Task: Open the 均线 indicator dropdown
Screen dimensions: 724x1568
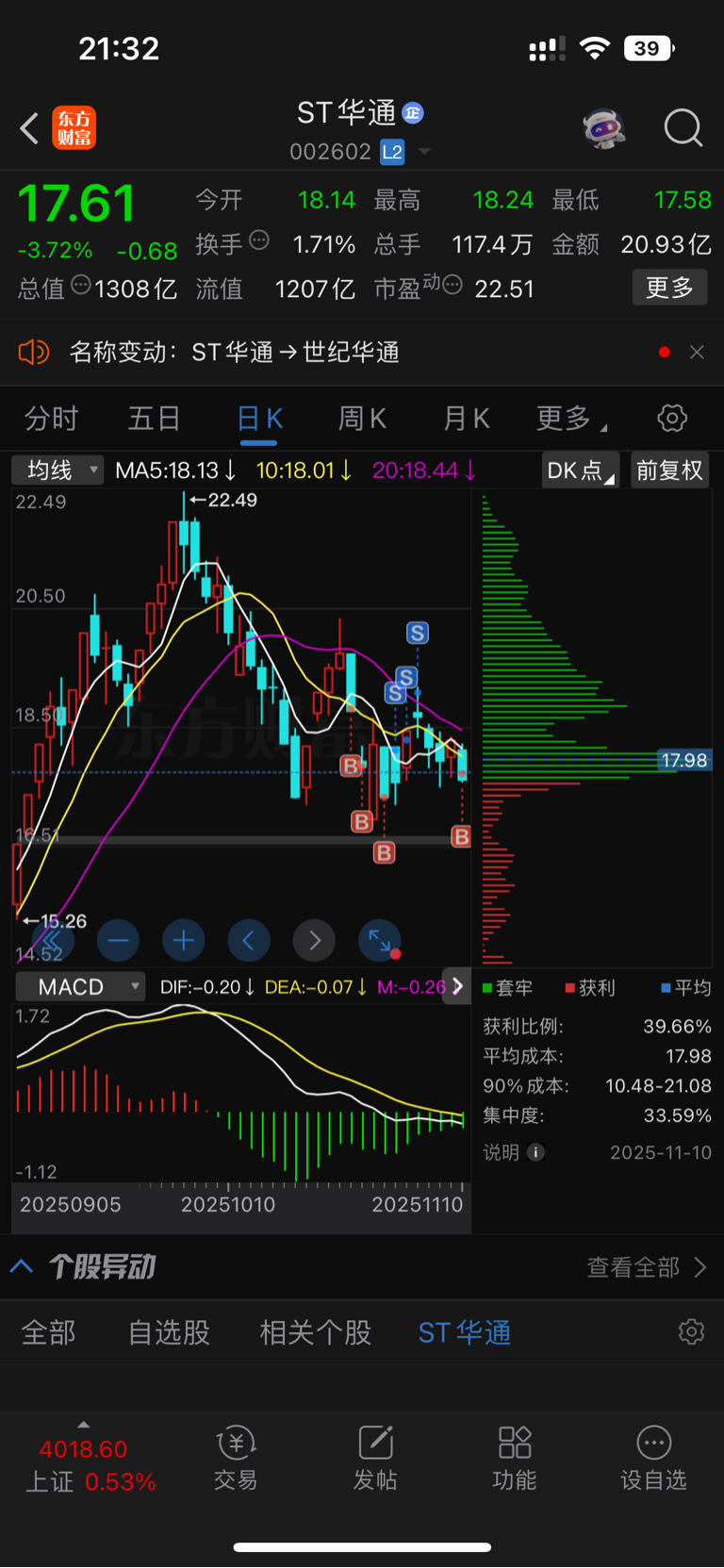Action: 58,470
